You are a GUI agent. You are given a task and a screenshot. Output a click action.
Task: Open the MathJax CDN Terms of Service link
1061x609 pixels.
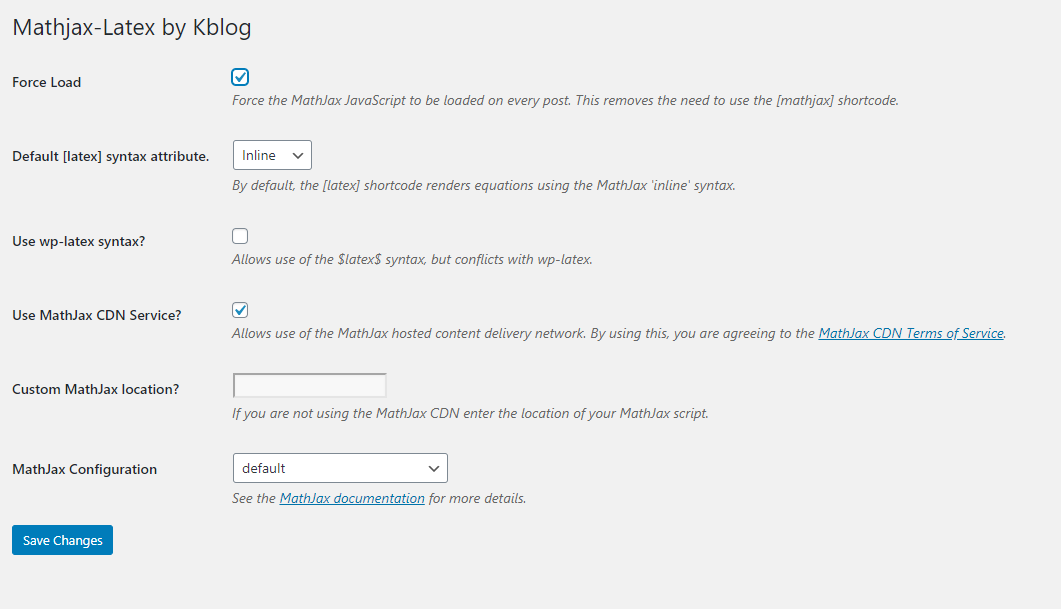pos(911,333)
